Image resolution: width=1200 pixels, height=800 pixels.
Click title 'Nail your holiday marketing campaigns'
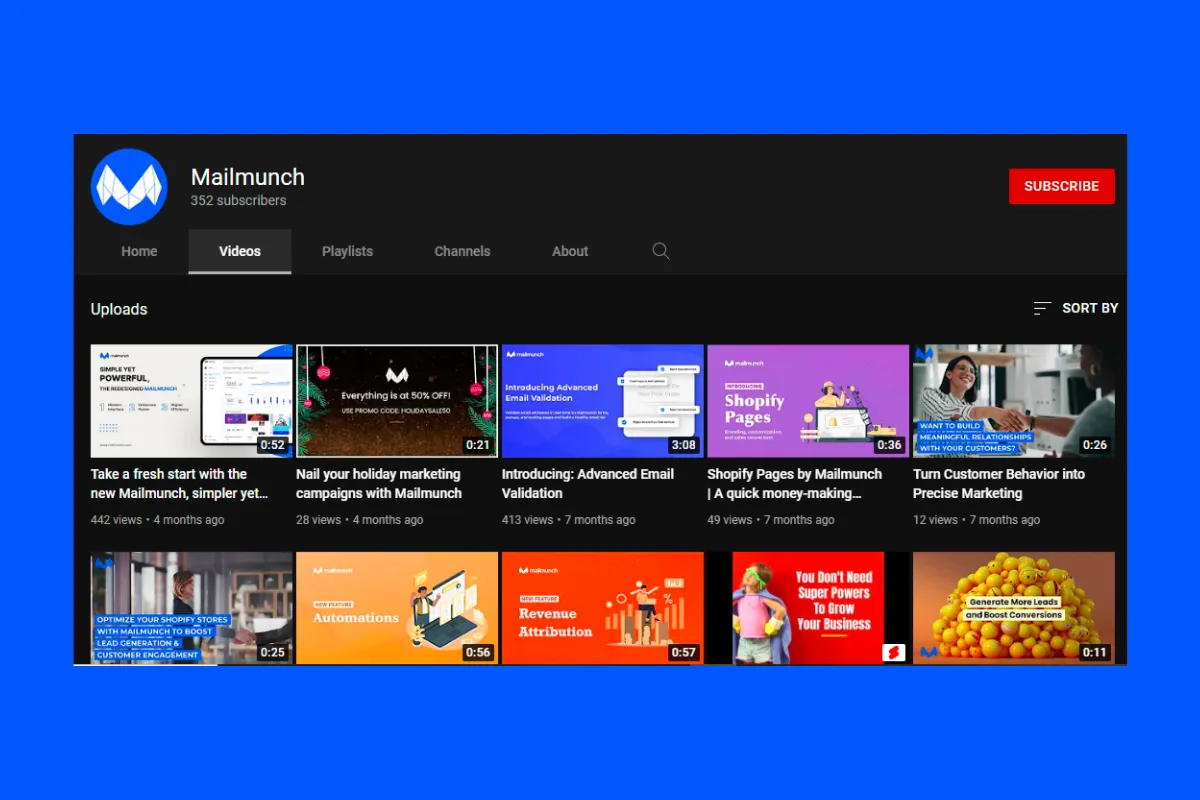pos(379,483)
